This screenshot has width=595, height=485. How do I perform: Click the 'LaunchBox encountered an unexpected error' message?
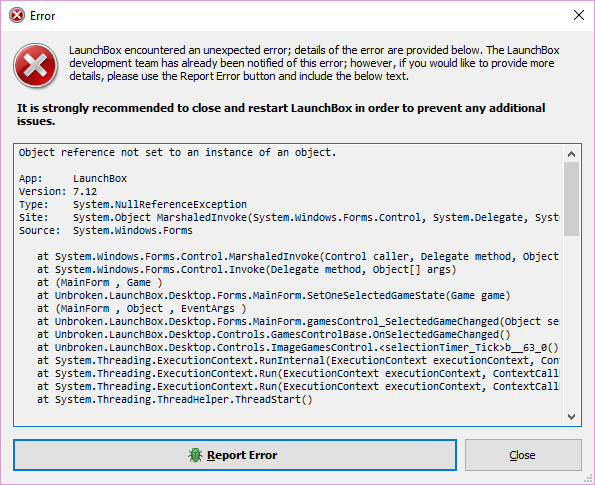coord(314,63)
